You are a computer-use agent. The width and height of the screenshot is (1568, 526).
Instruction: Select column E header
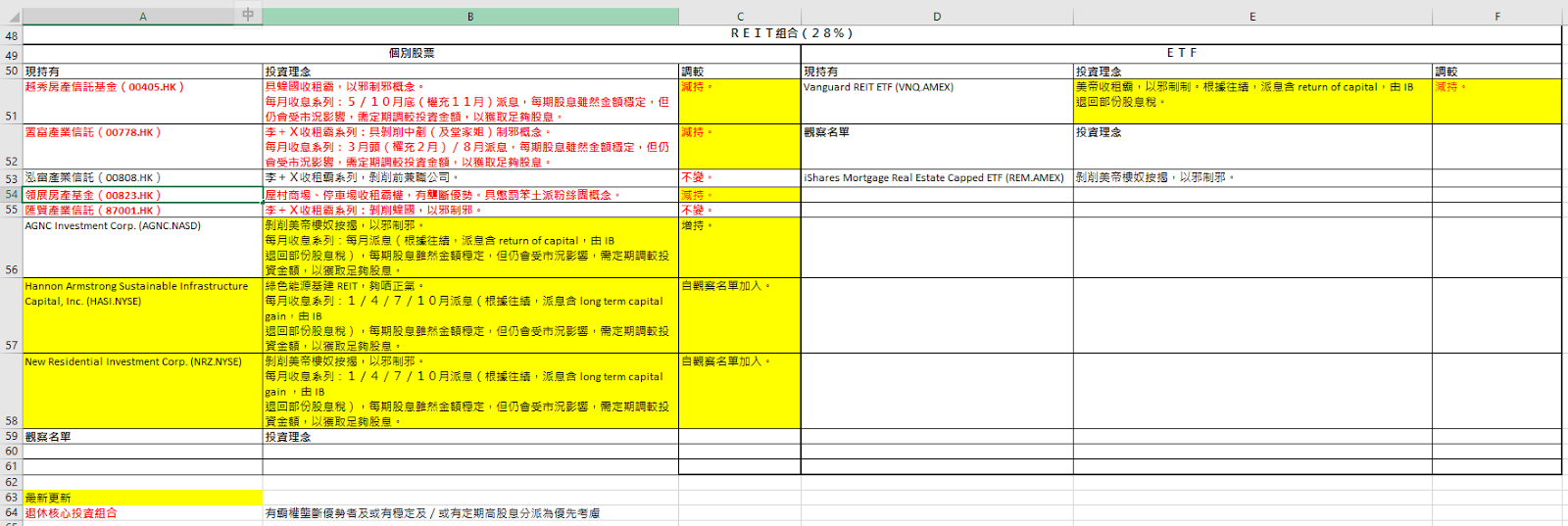(x=1252, y=17)
